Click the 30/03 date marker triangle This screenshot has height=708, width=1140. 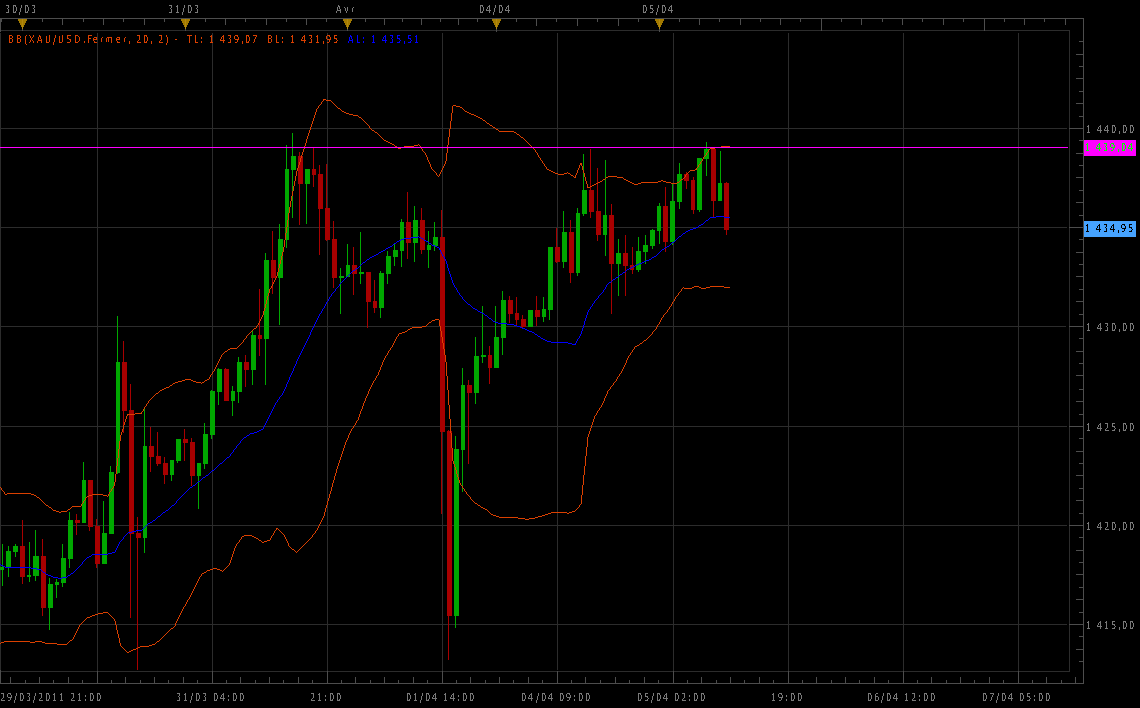coord(22,24)
